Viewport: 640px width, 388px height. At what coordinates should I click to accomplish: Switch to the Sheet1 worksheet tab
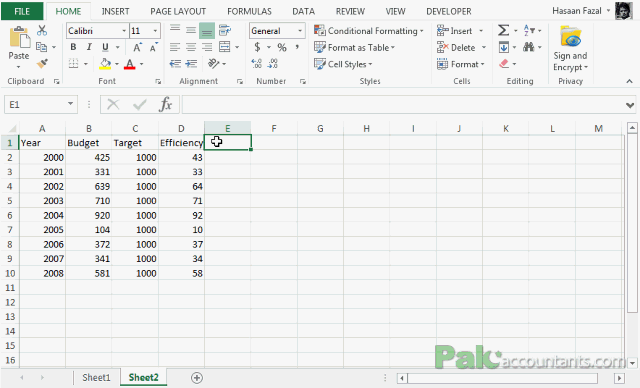(x=96, y=377)
